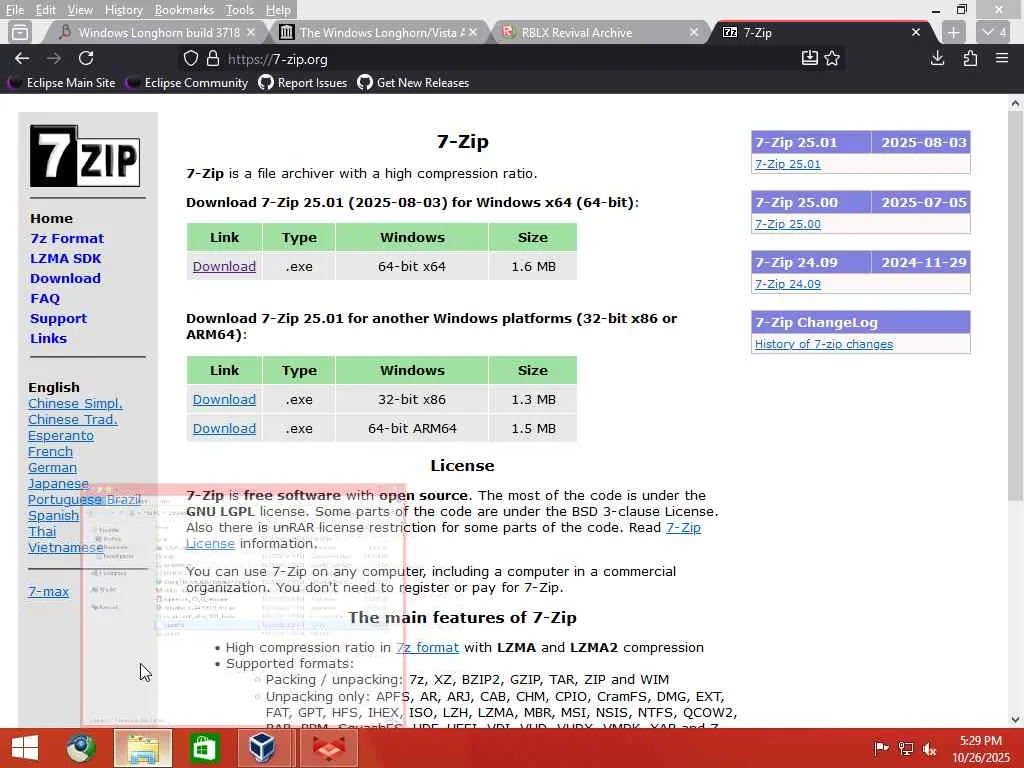Close the 7-Zip tab

[916, 32]
